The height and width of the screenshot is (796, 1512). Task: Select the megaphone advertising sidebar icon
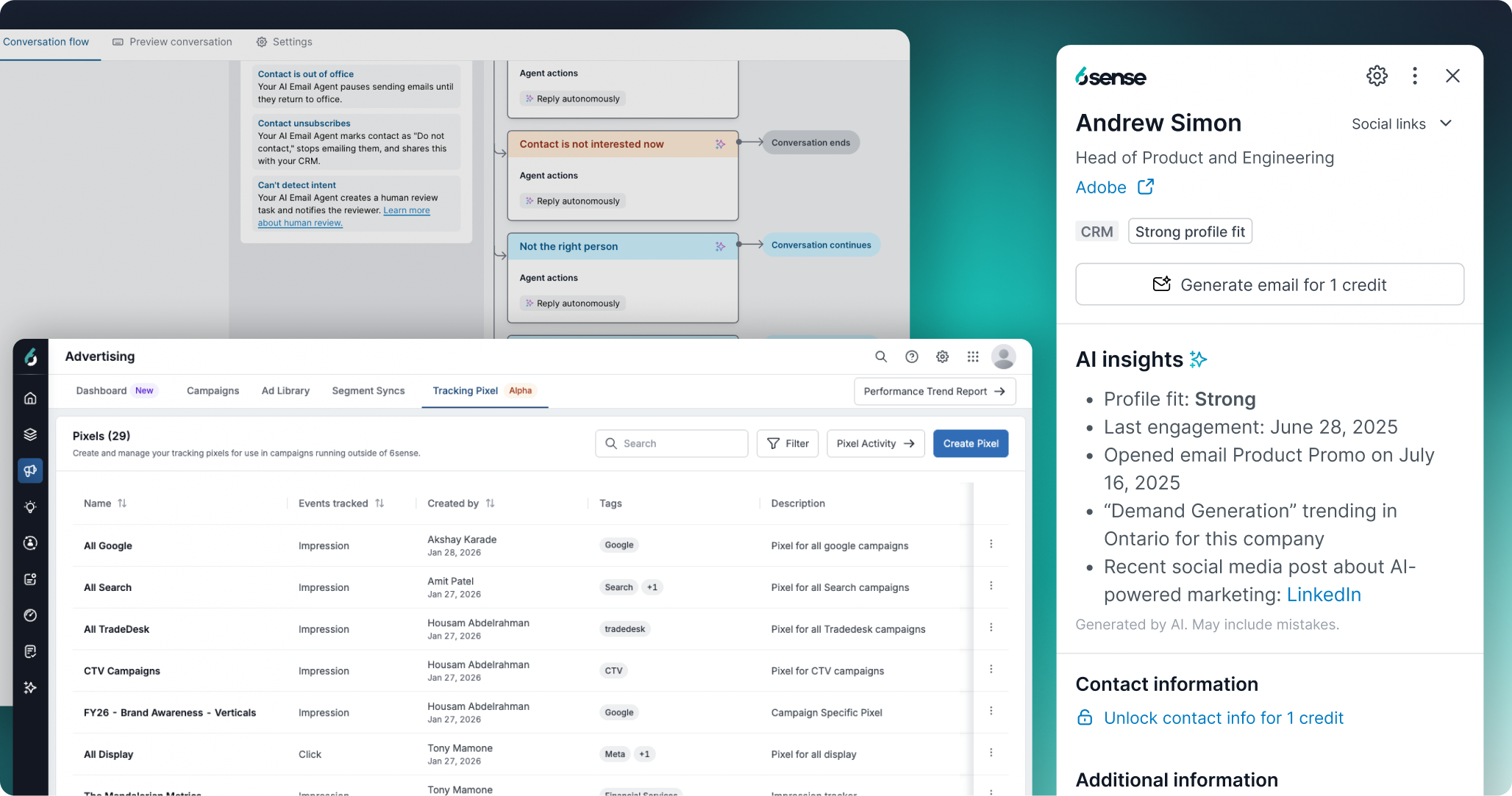tap(30, 470)
